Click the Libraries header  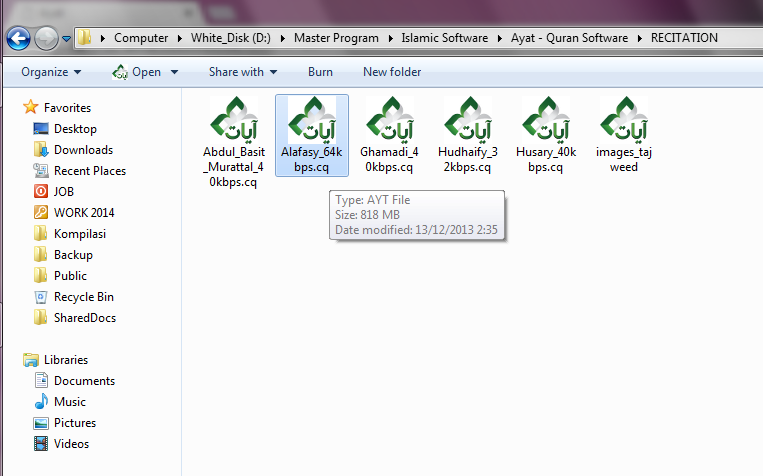coord(55,360)
